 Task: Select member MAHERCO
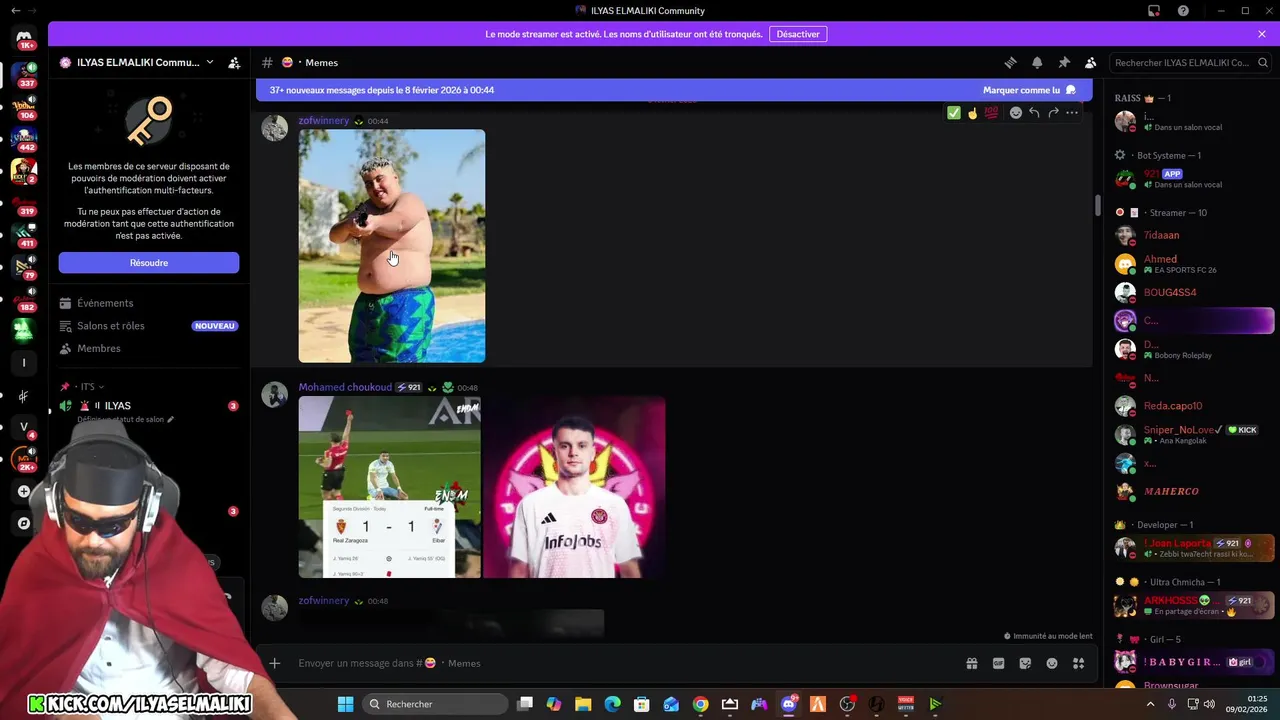1194,492
